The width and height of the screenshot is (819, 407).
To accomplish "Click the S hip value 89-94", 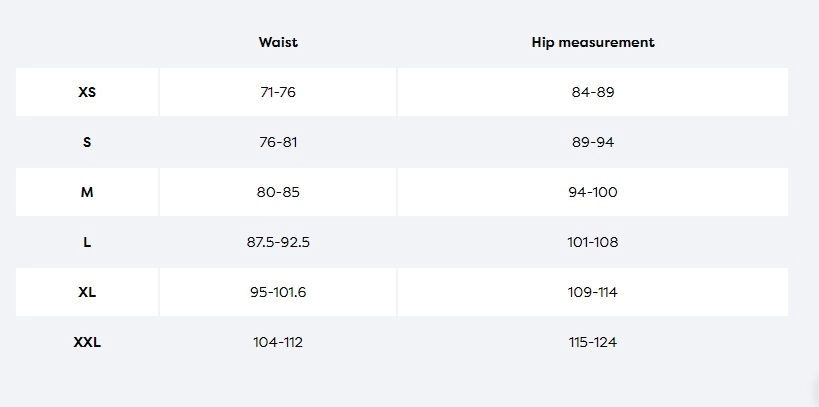I will tap(593, 142).
